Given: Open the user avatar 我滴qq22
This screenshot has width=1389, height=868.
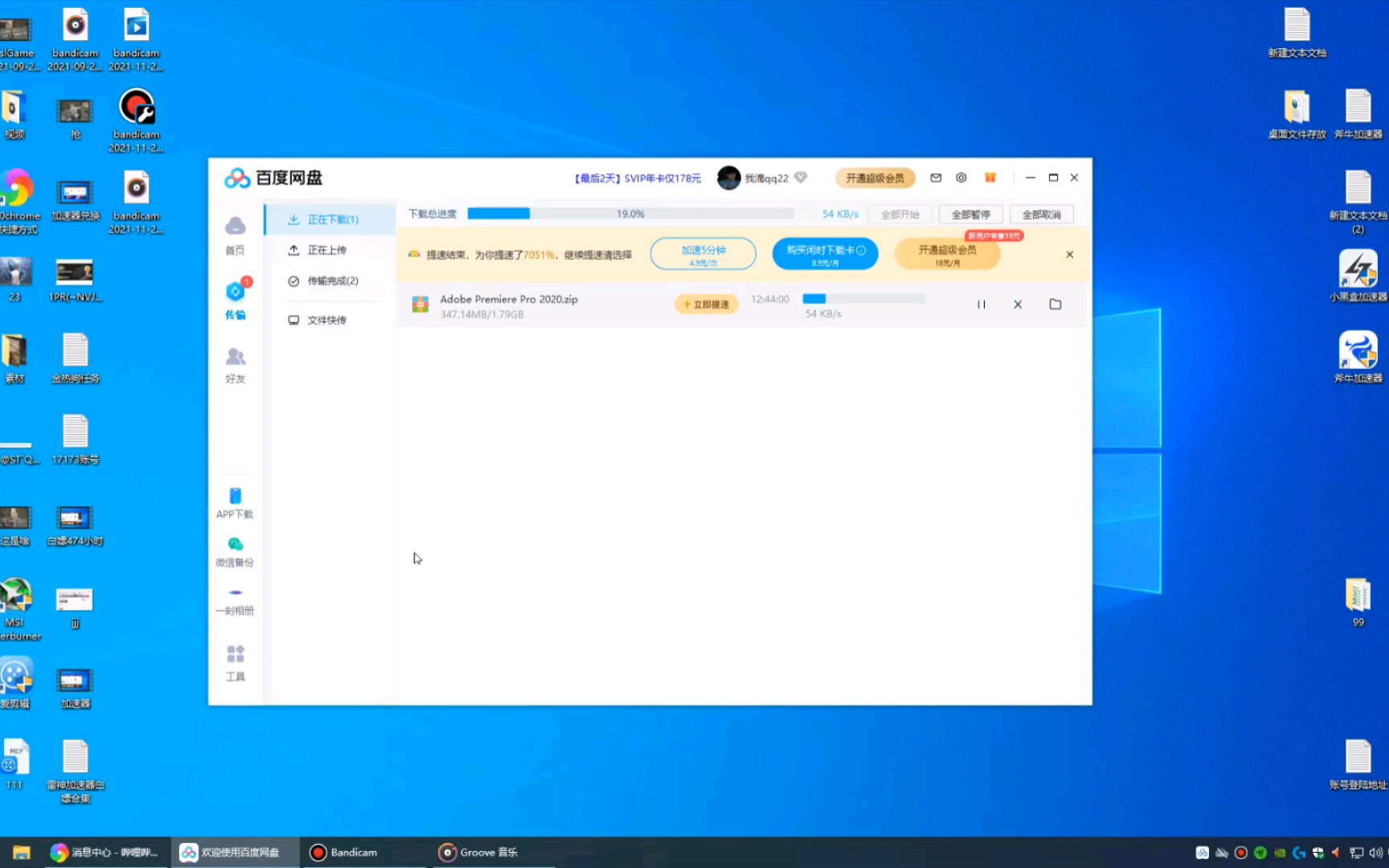Looking at the screenshot, I should tap(728, 178).
